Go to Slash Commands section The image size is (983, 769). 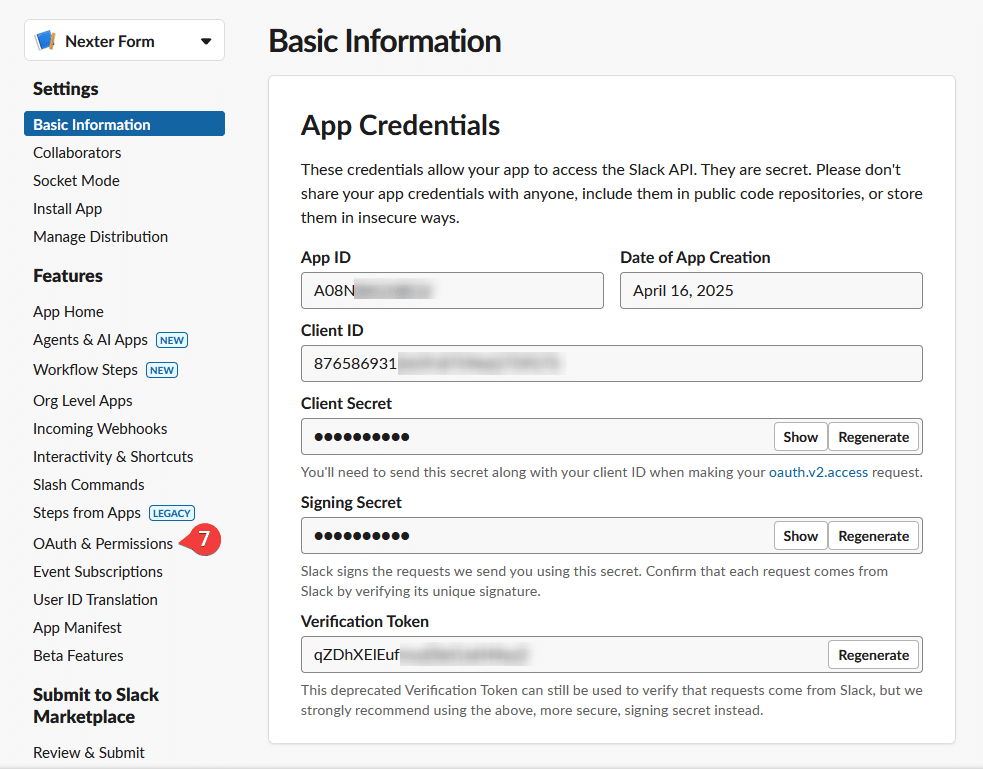coord(88,484)
